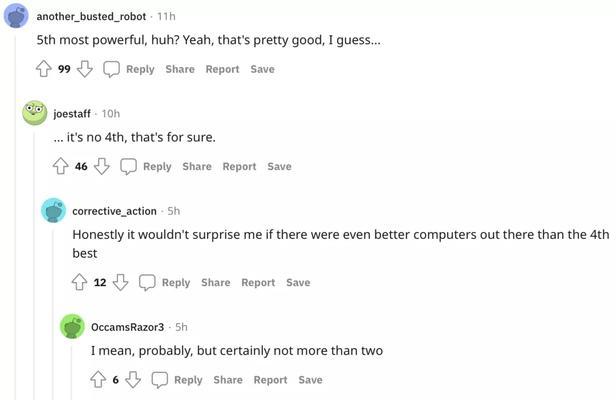Image resolution: width=616 pixels, height=400 pixels.
Task: Downvote joestaff's comment
Action: tap(102, 166)
